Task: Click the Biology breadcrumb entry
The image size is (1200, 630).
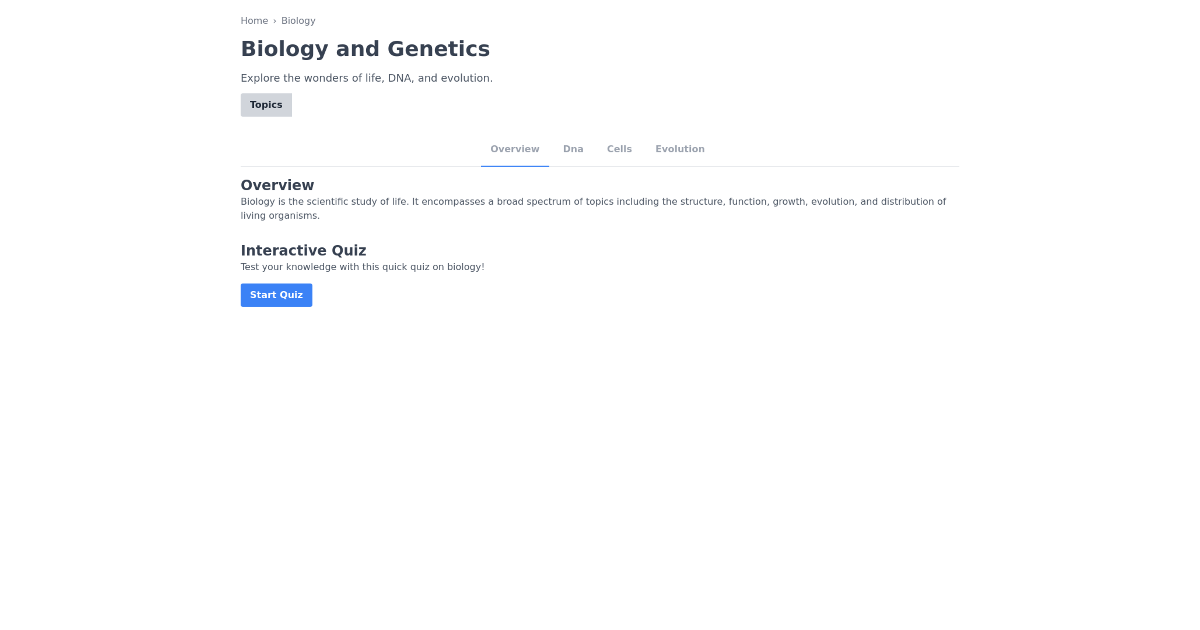Action: 298,20
